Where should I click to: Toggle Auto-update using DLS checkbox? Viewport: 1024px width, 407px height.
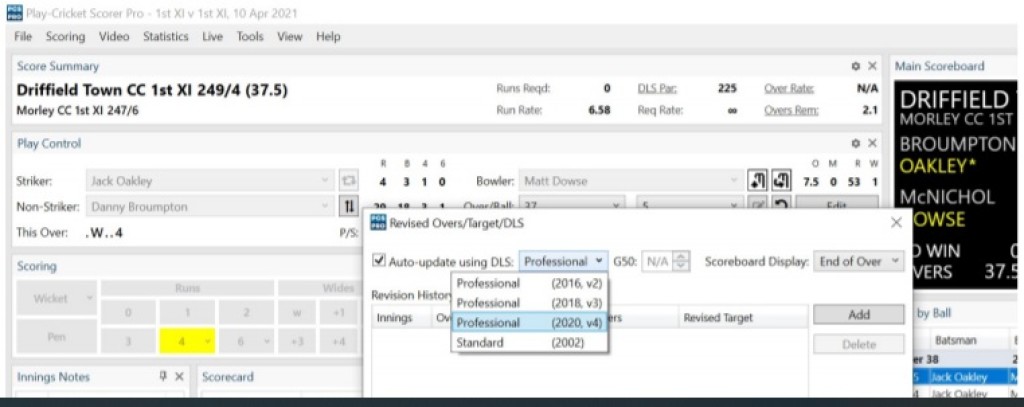coord(377,261)
